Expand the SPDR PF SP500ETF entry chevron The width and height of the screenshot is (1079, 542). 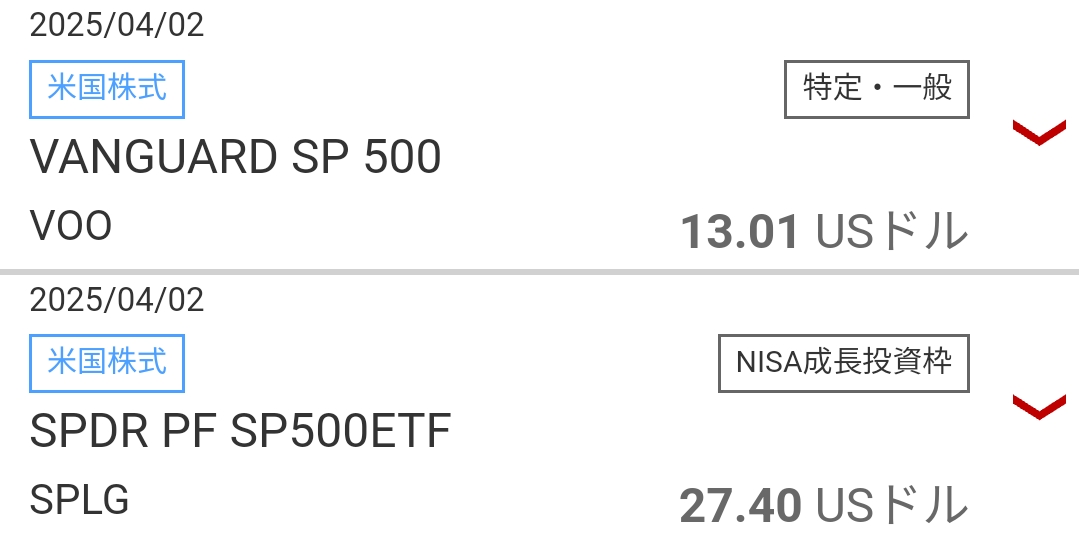[1039, 406]
